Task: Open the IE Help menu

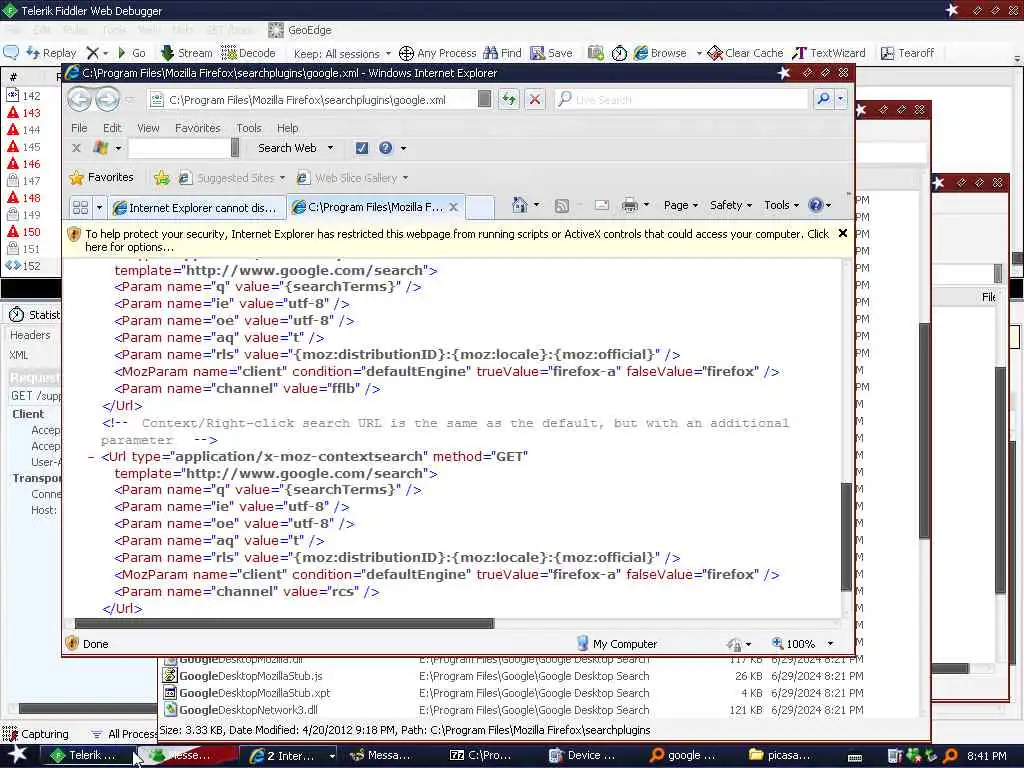Action: click(x=287, y=128)
